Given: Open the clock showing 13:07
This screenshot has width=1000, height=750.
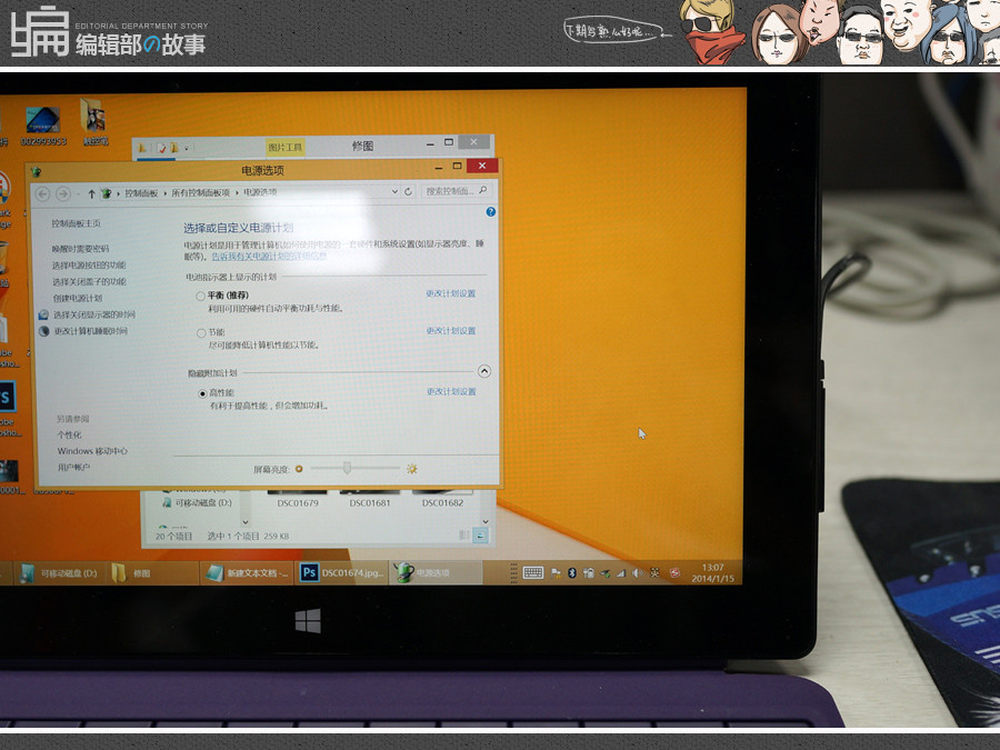Looking at the screenshot, I should point(712,573).
